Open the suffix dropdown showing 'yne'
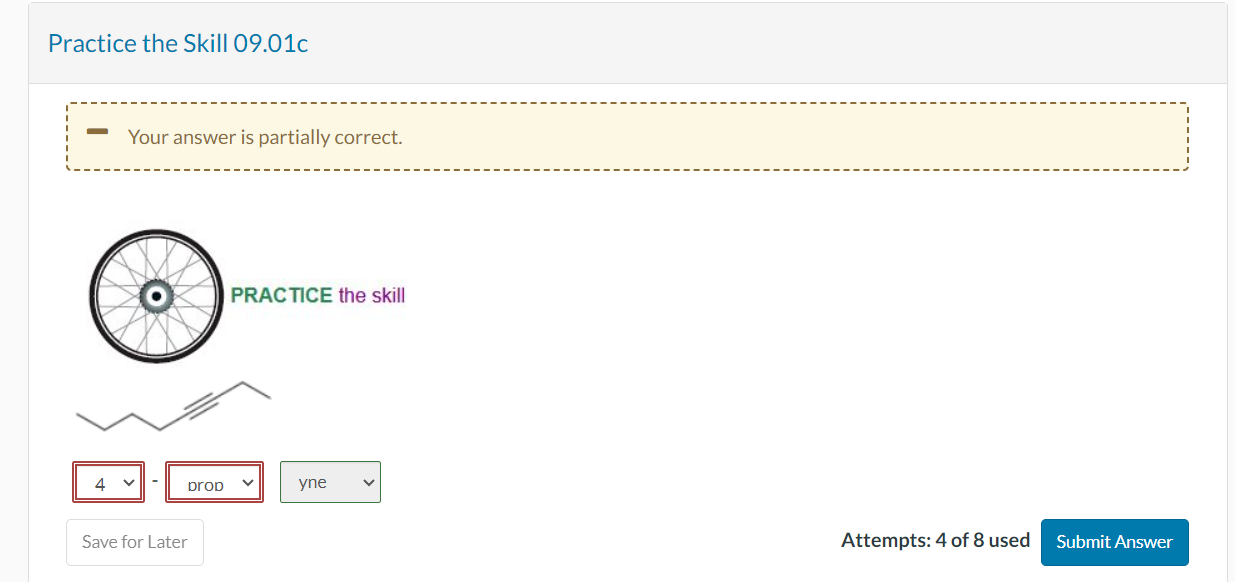Screen dimensions: 1235x582 [x=330, y=481]
